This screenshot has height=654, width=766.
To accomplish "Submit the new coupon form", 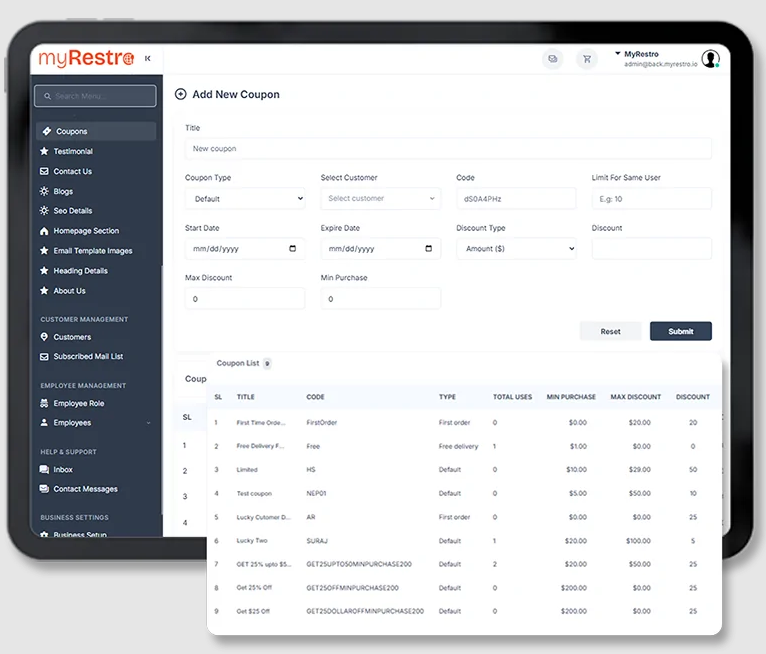I will pyautogui.click(x=681, y=331).
